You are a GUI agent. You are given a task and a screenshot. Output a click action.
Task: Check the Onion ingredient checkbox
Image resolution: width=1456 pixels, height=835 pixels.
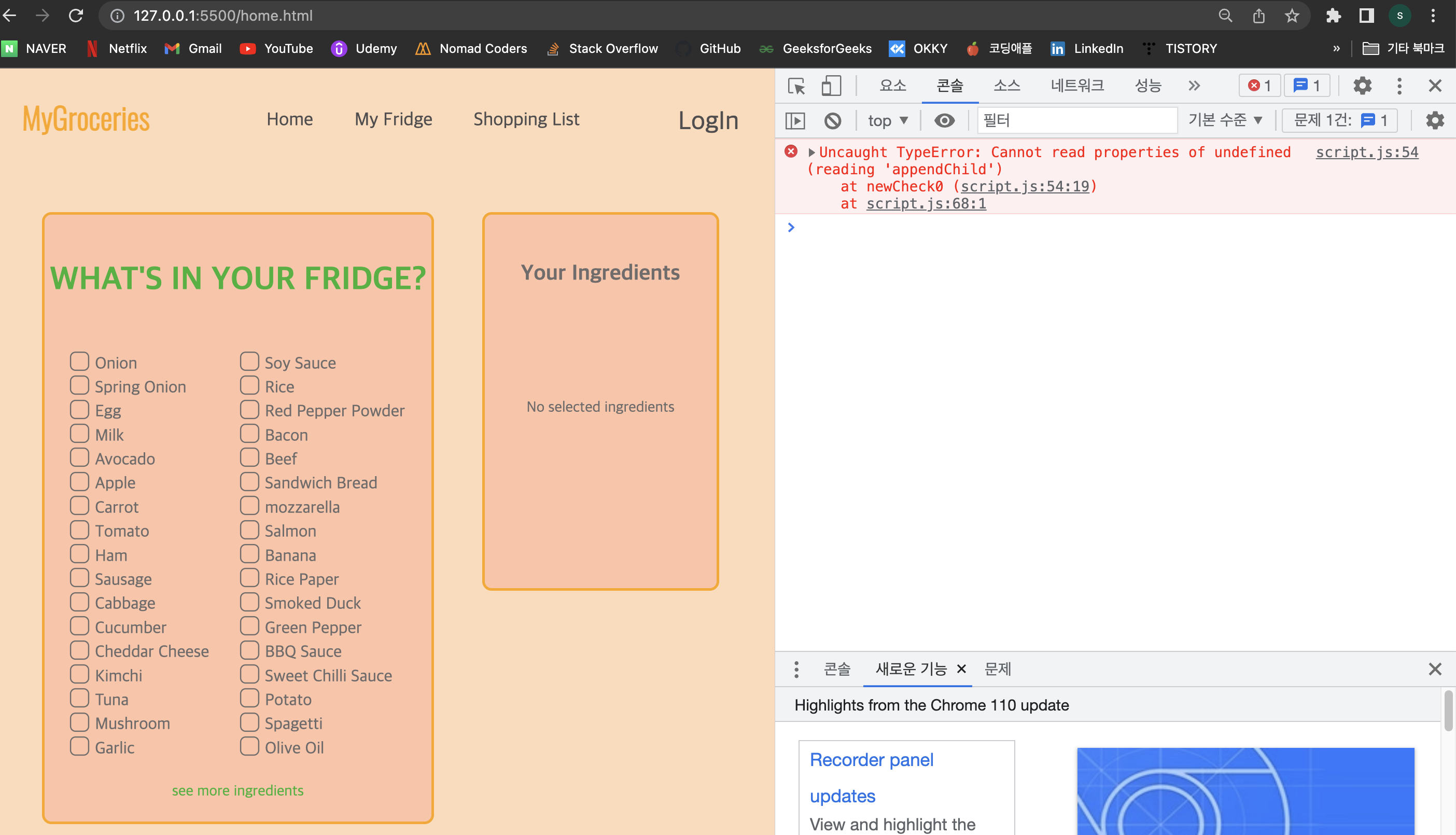tap(80, 361)
